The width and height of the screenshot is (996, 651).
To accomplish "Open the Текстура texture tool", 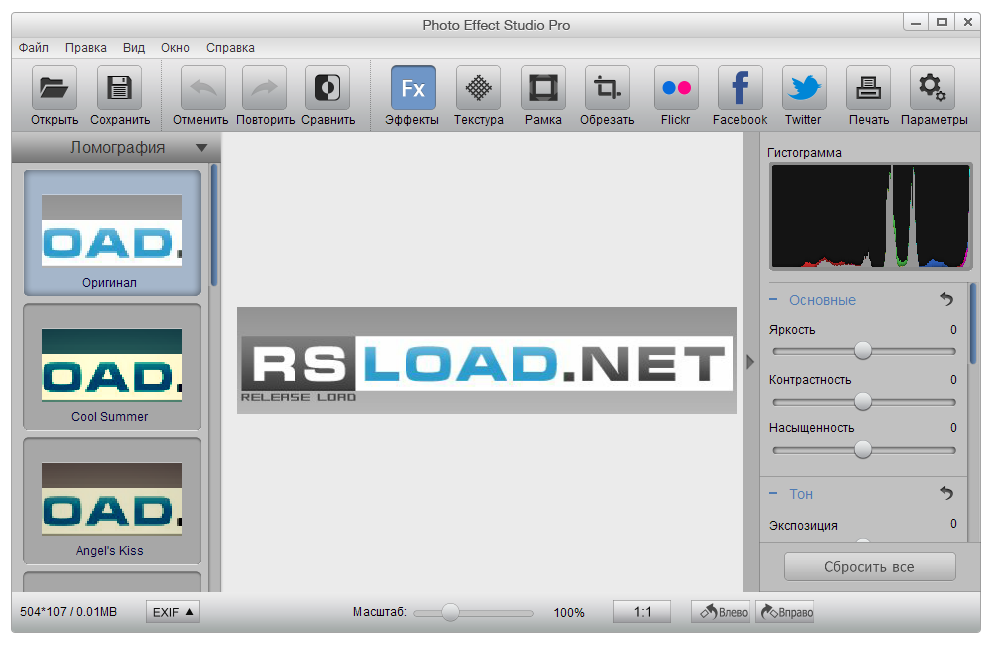I will 478,88.
